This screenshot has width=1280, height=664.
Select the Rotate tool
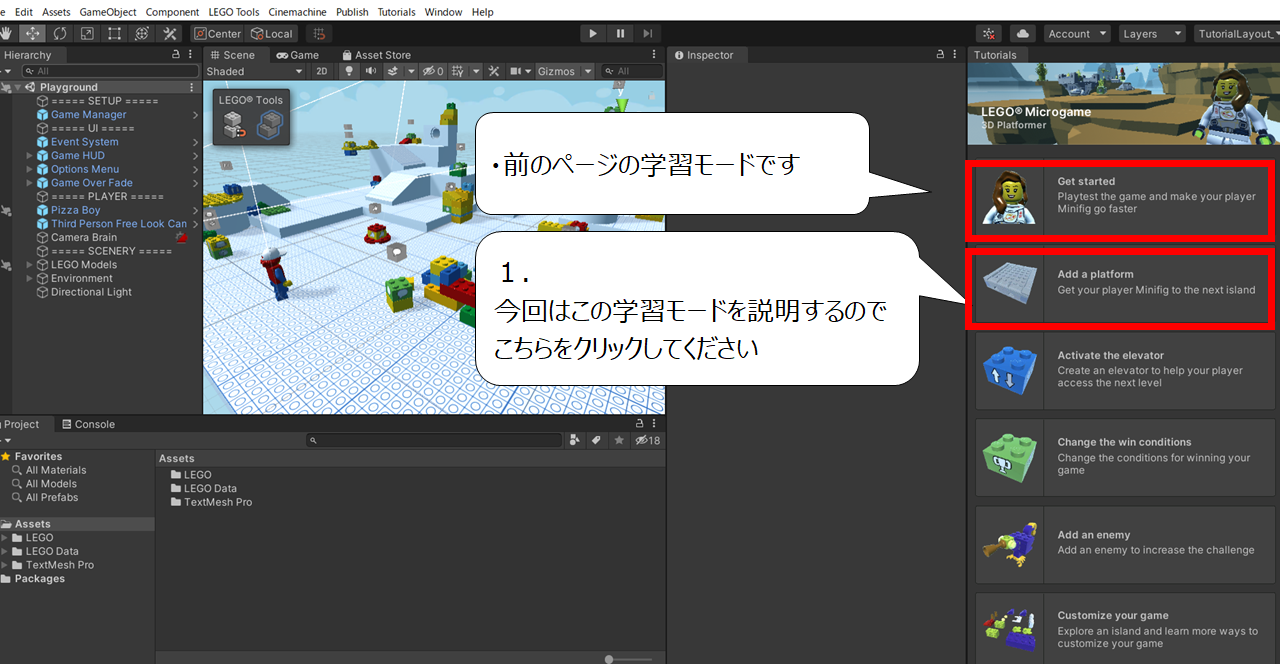click(x=60, y=33)
